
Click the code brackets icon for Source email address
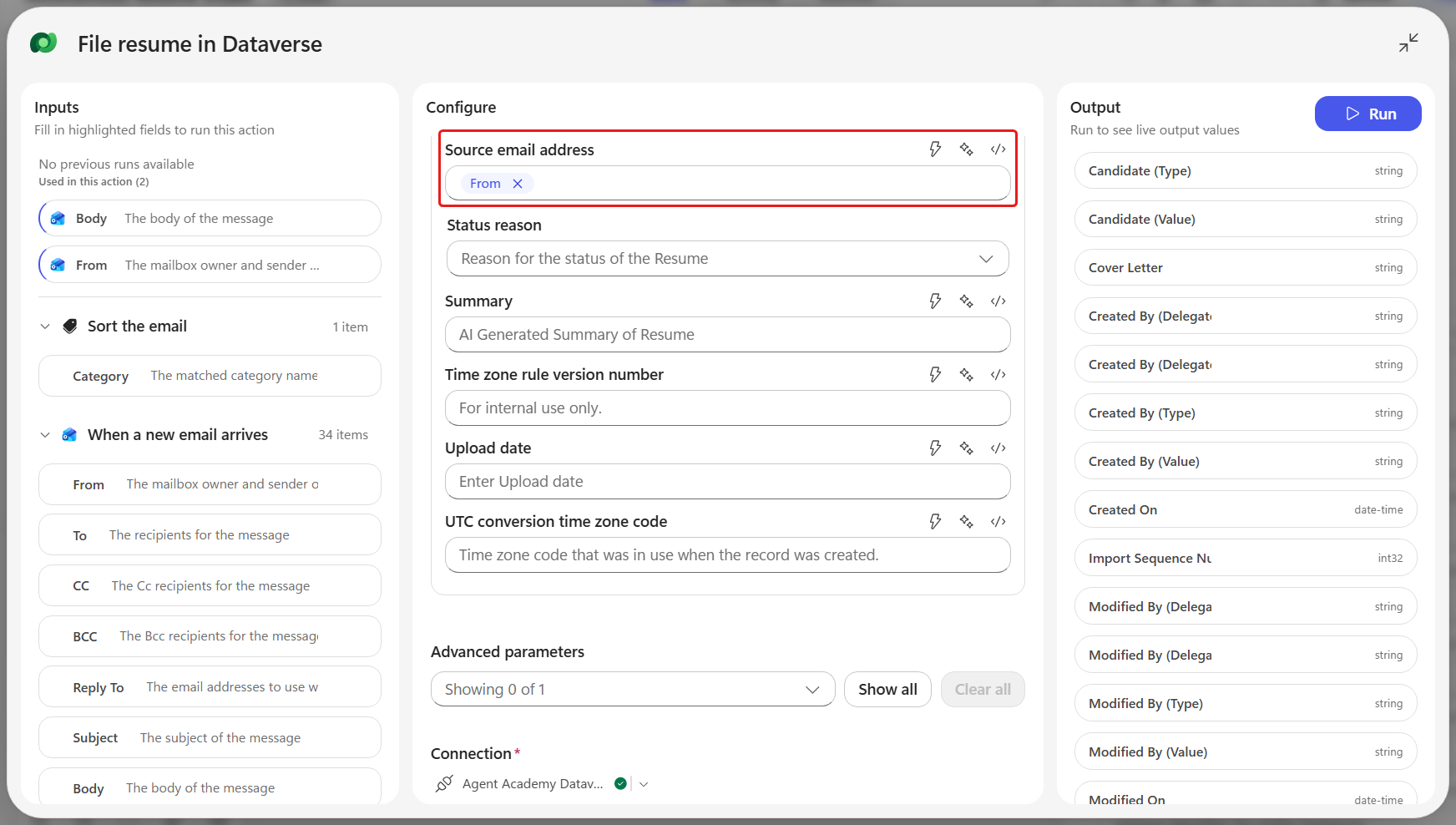[x=998, y=149]
